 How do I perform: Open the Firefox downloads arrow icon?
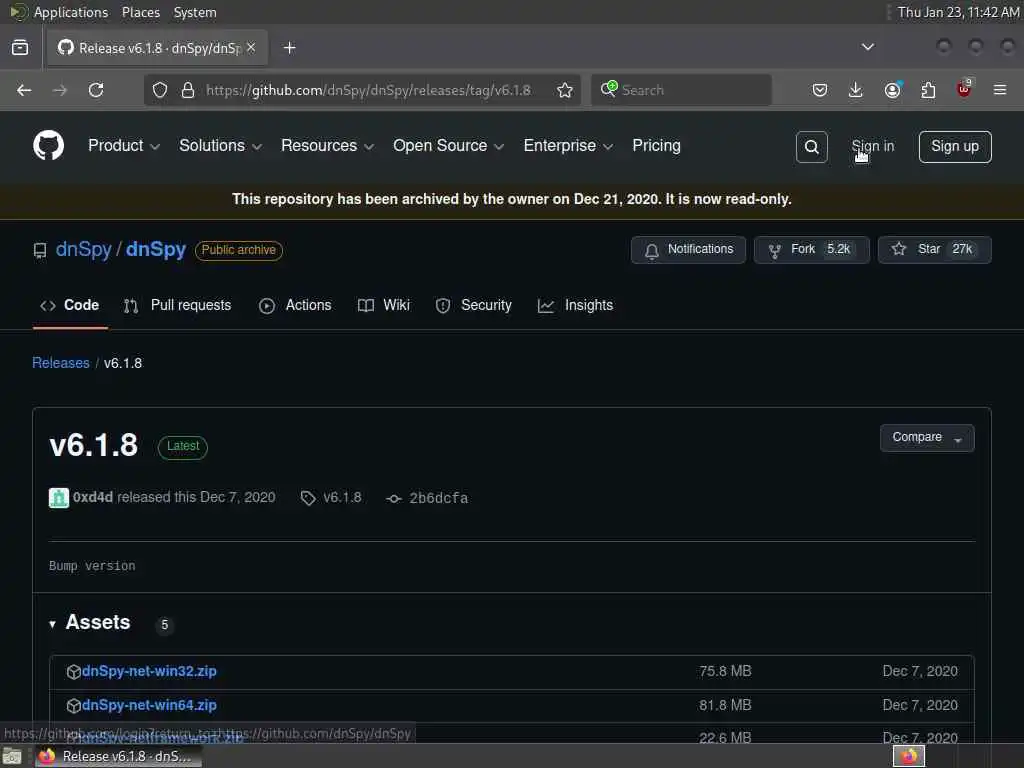click(x=856, y=90)
